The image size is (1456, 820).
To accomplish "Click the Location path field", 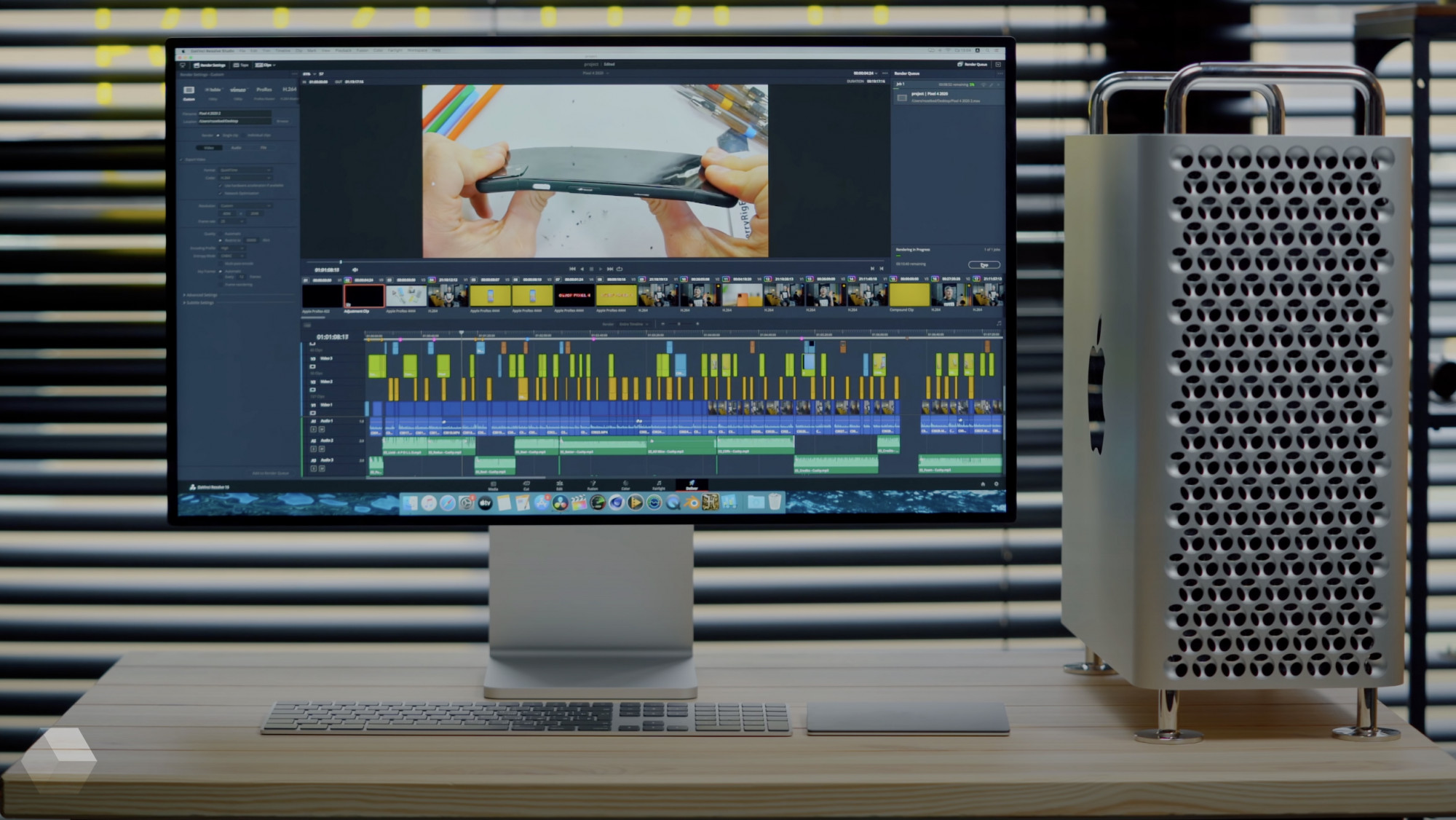I will pyautogui.click(x=234, y=121).
